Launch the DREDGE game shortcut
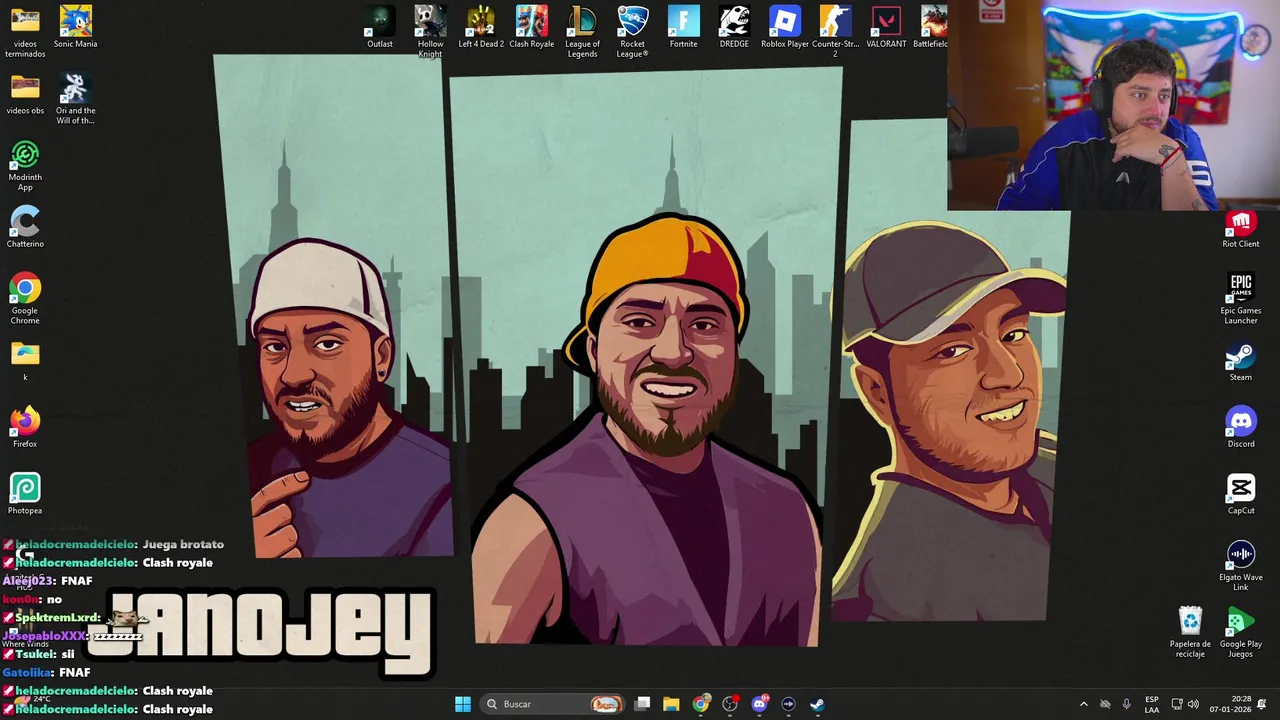 coord(734,27)
